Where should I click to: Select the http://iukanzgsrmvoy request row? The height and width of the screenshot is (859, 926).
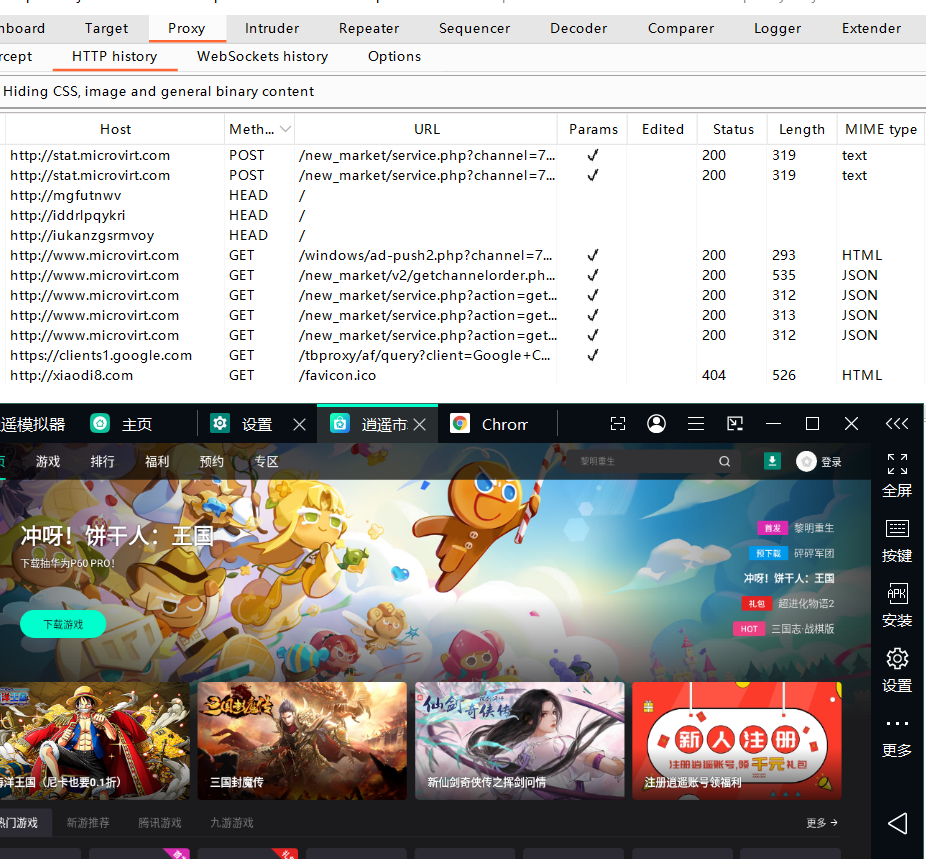point(463,236)
